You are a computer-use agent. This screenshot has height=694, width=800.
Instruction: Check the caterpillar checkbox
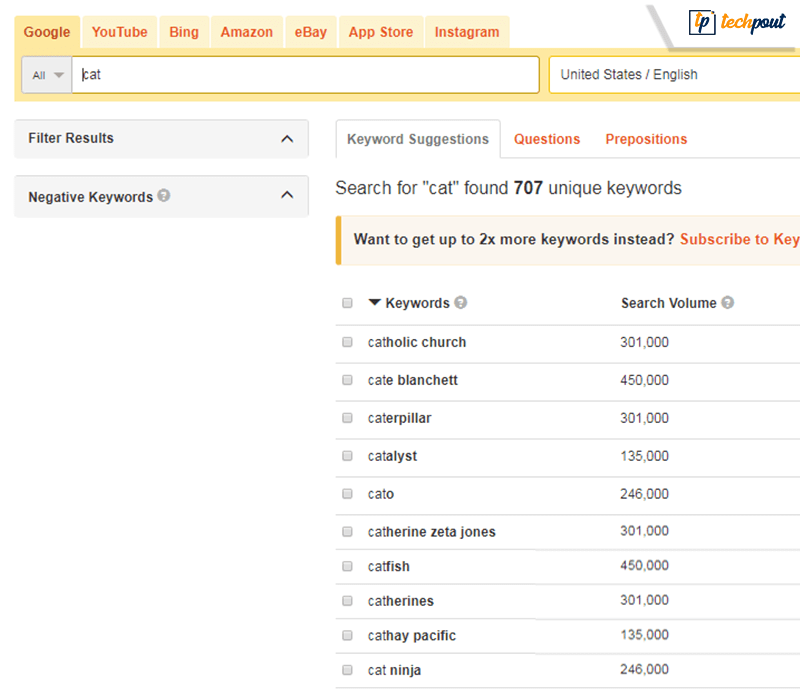[x=347, y=418]
